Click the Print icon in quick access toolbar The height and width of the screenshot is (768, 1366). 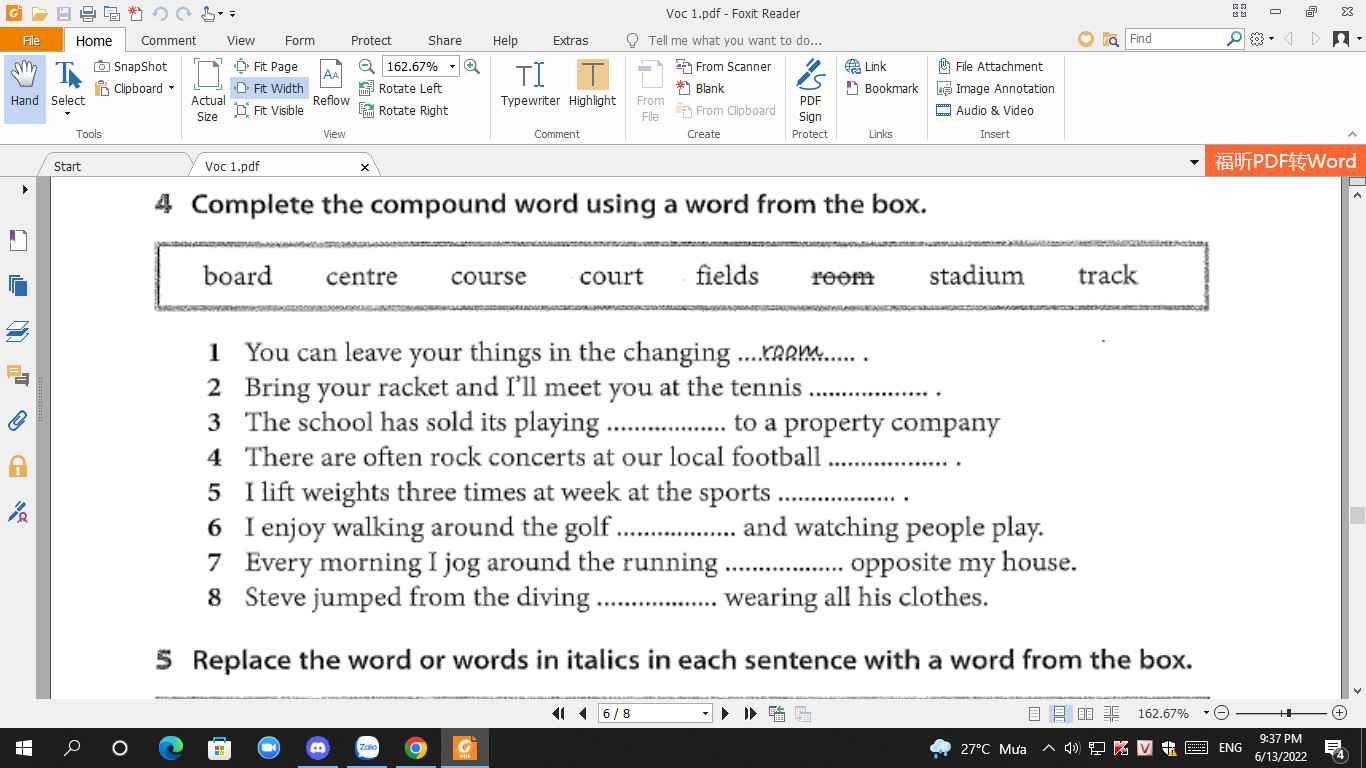coord(87,14)
